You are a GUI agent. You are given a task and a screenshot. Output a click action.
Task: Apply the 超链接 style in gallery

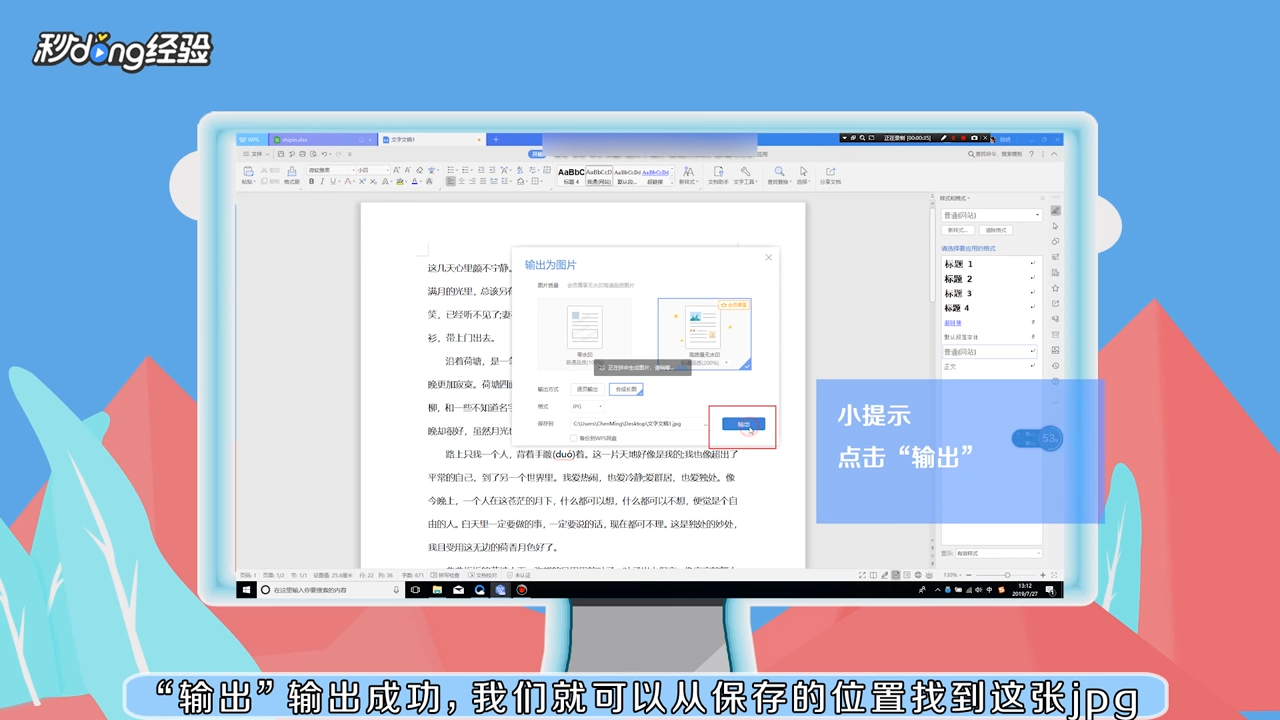pos(655,175)
